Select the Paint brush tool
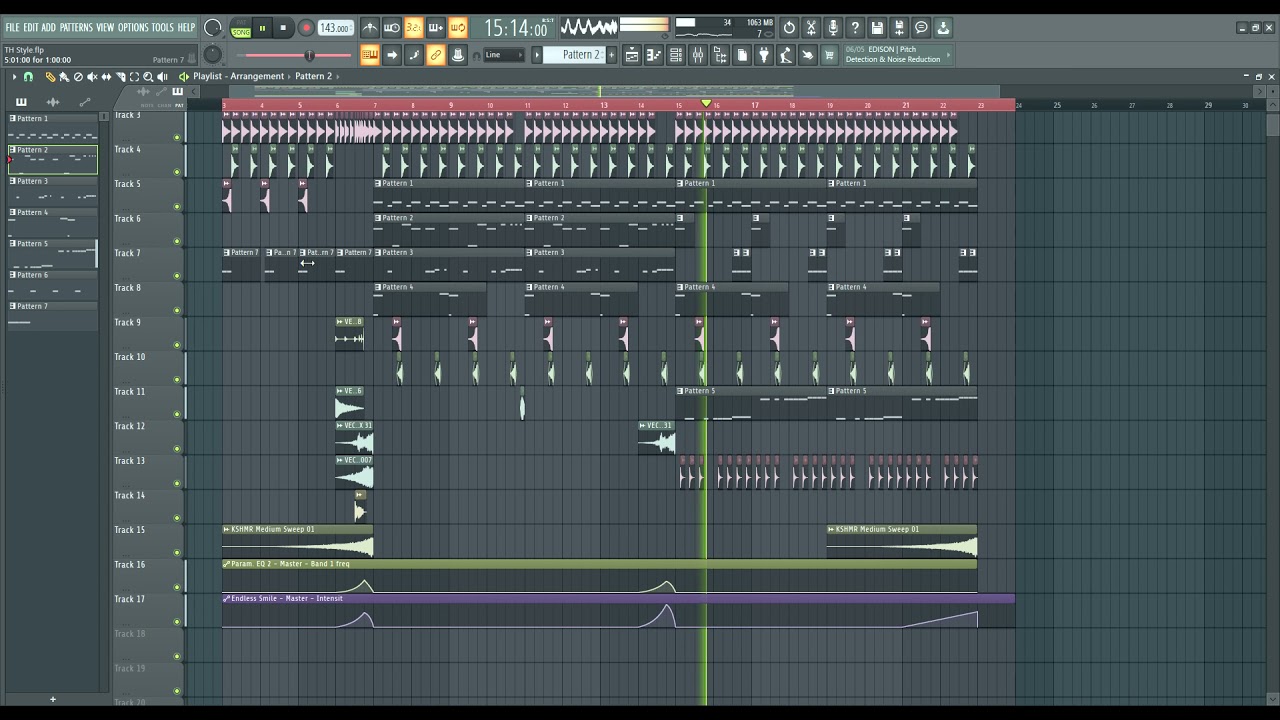This screenshot has width=1280, height=720. [64, 77]
